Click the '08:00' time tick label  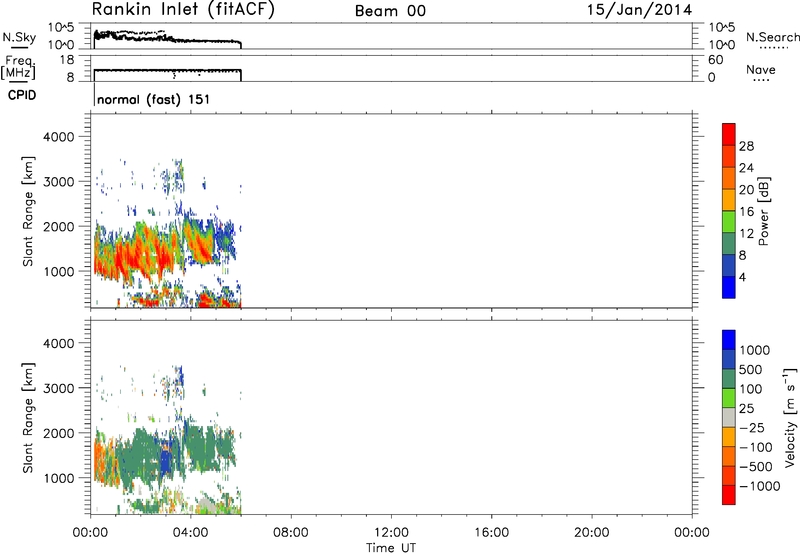(291, 533)
